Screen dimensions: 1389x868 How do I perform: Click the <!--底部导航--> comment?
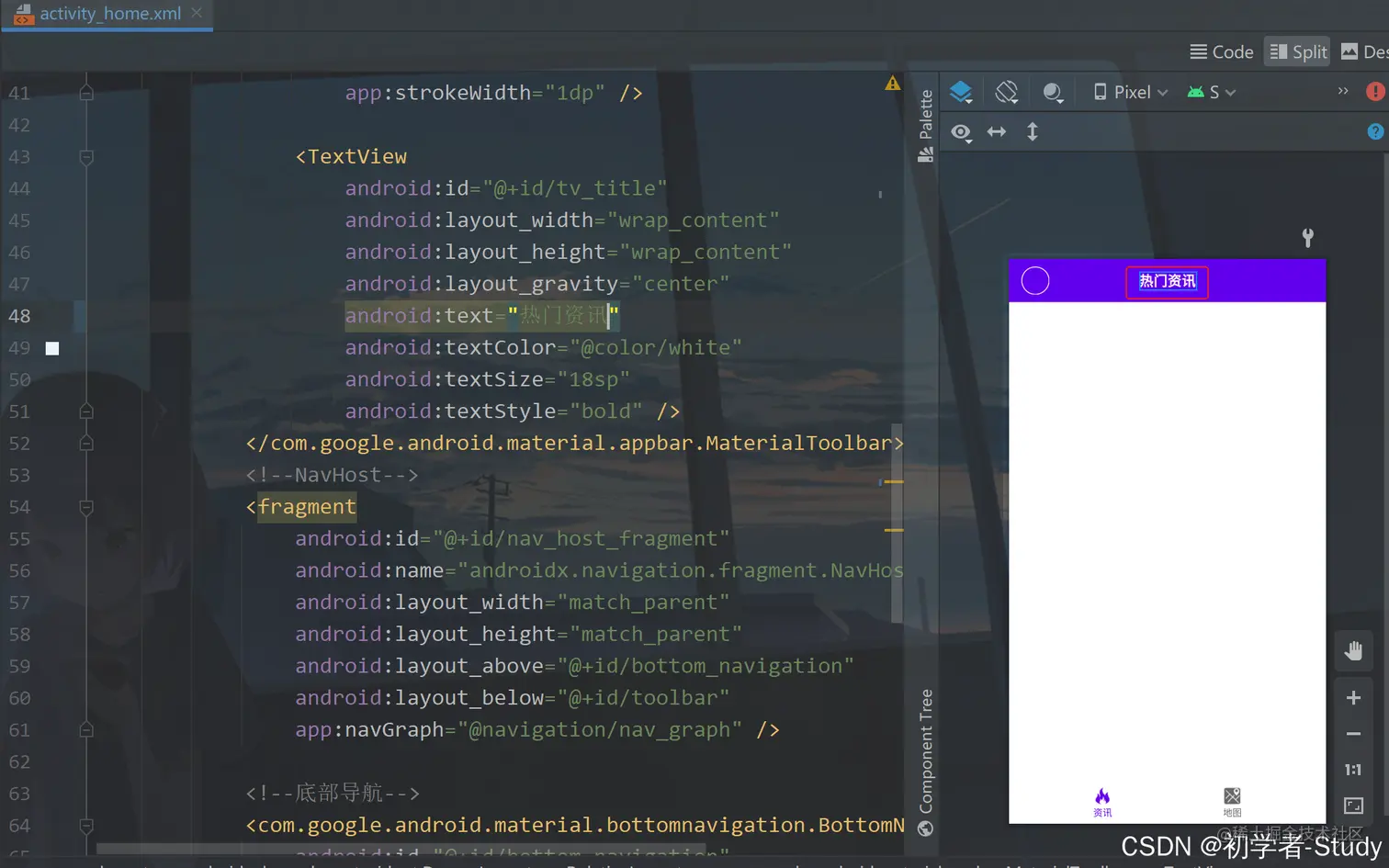pos(333,794)
